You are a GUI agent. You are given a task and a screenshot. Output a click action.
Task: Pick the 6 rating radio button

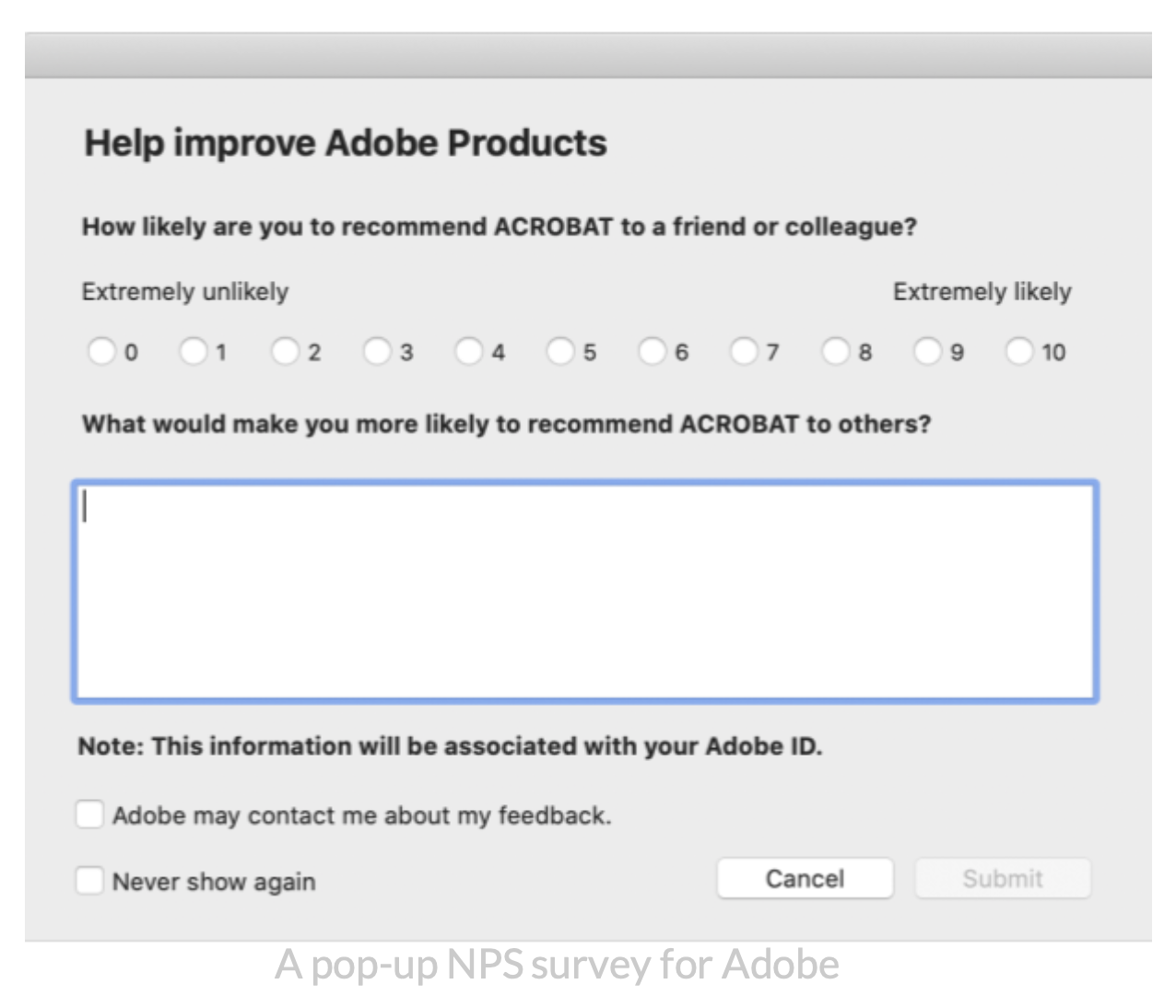[x=653, y=351]
